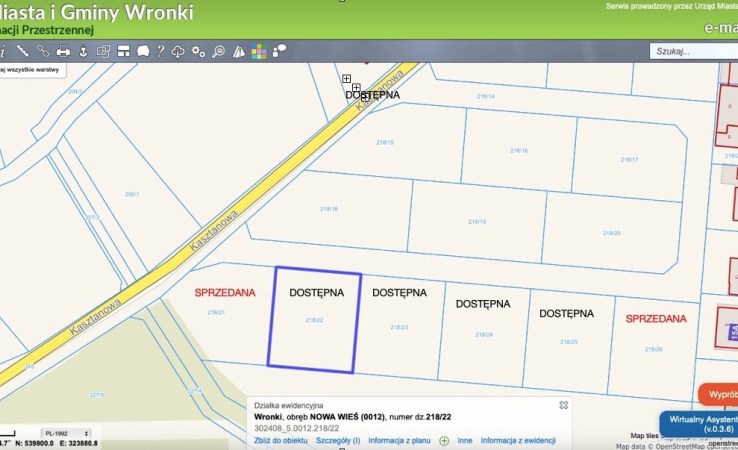The image size is (738, 450).
Task: Click the highlighted parcel 218/22
Action: click(314, 320)
